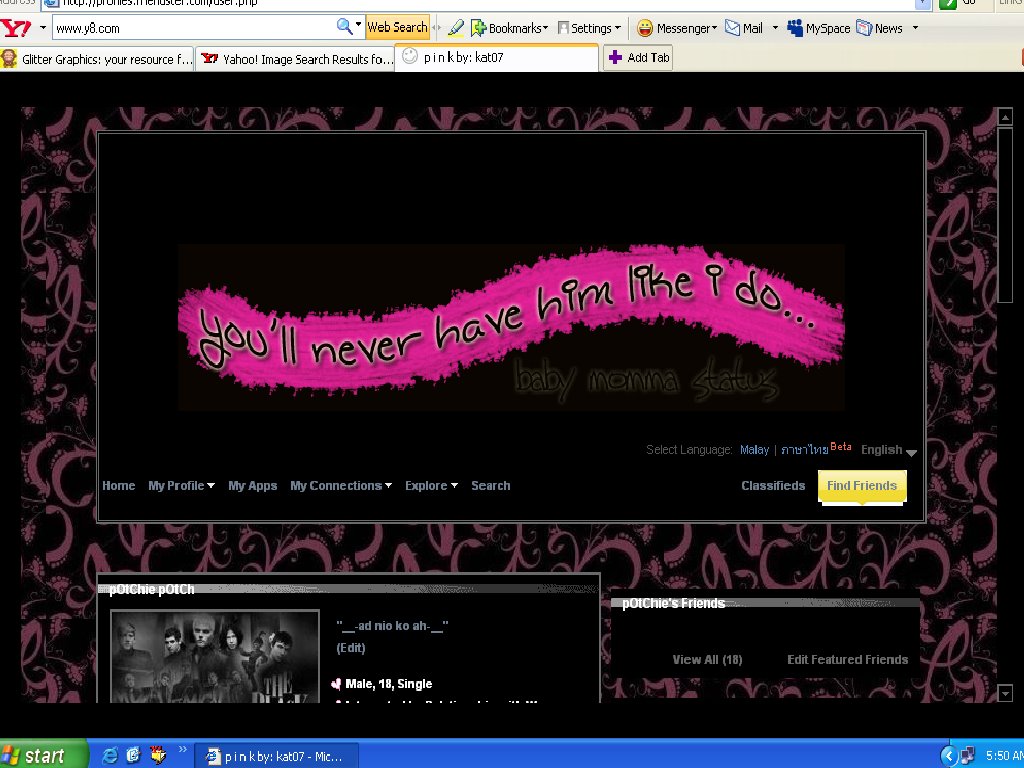Click the page scrollbar up arrow

(x=1005, y=118)
